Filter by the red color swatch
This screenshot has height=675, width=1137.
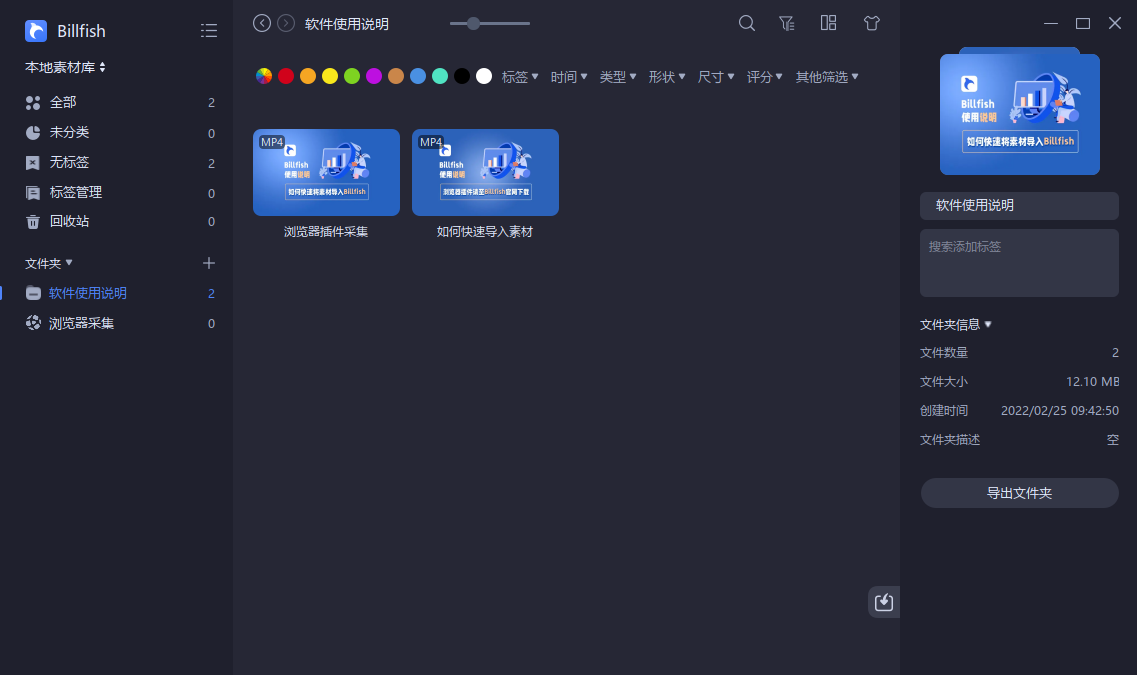click(286, 76)
